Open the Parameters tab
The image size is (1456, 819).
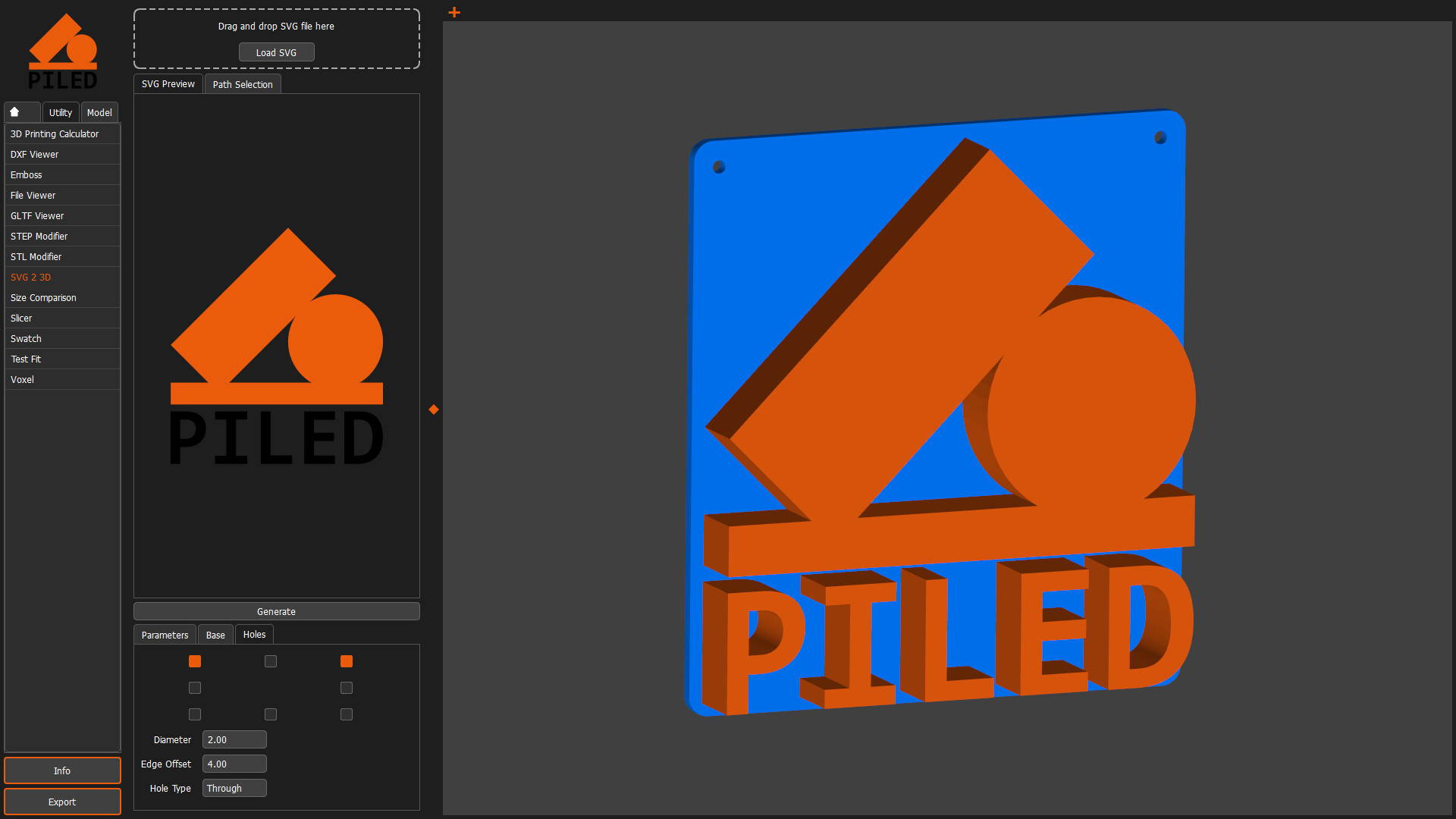click(x=165, y=635)
